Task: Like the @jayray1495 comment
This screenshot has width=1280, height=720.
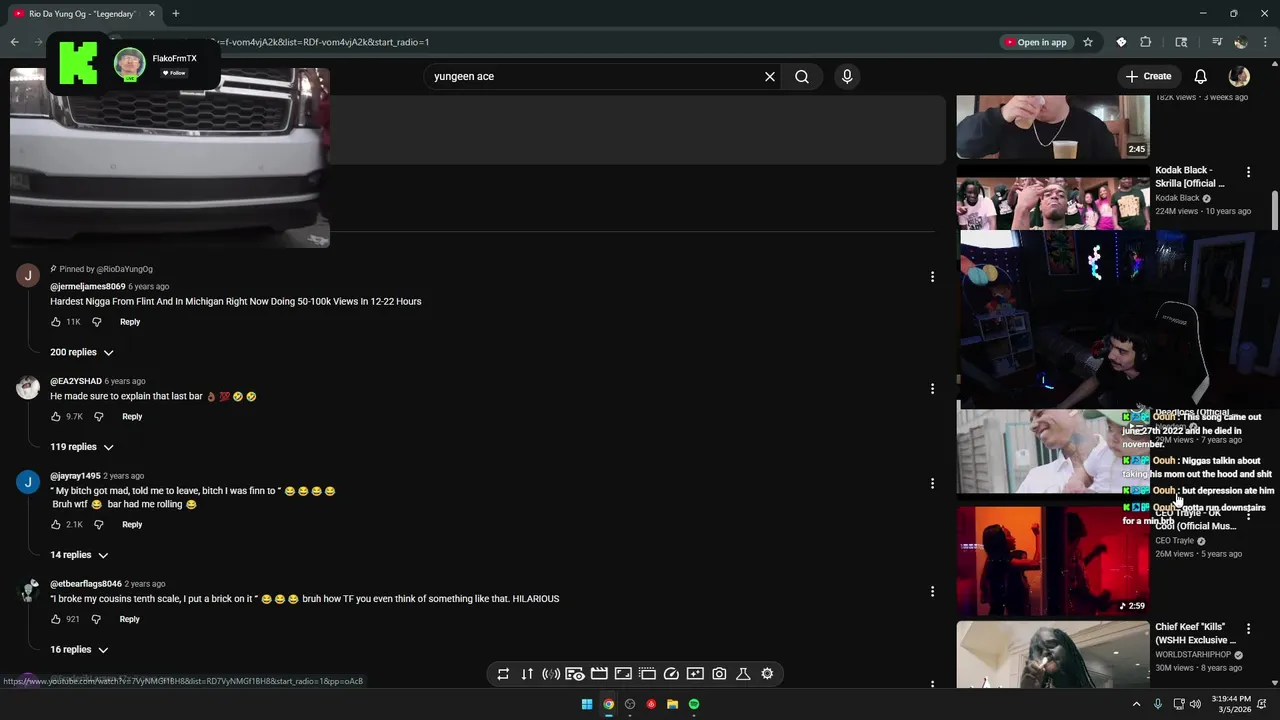Action: pyautogui.click(x=56, y=525)
